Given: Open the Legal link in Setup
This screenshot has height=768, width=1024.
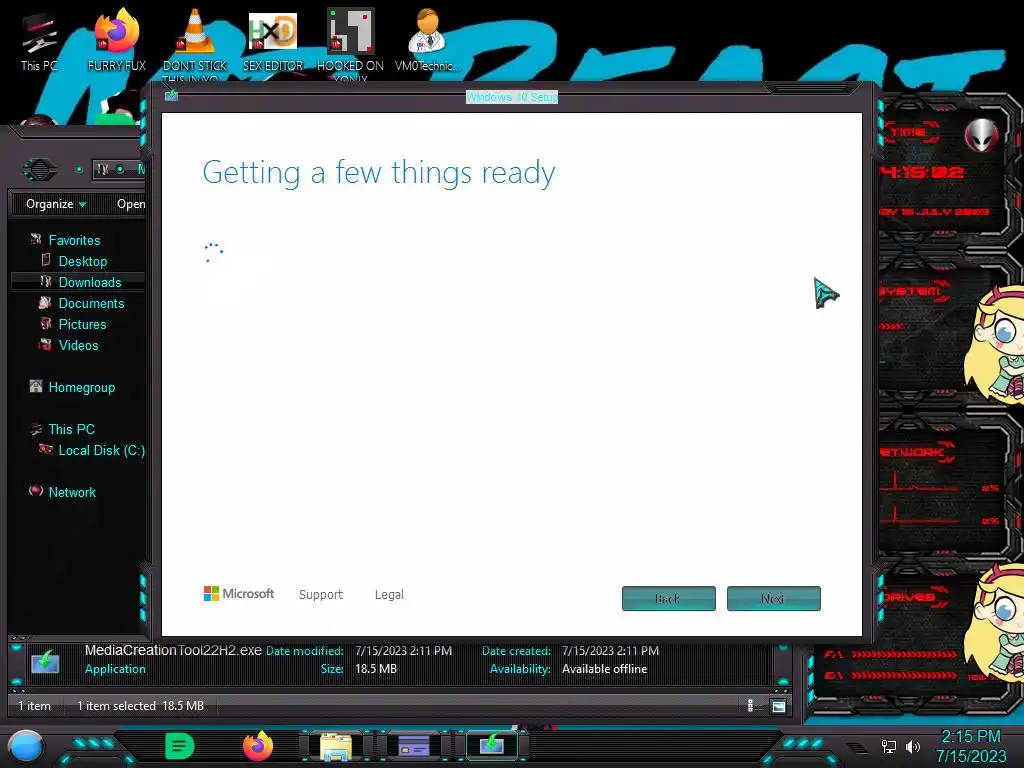Looking at the screenshot, I should [389, 594].
